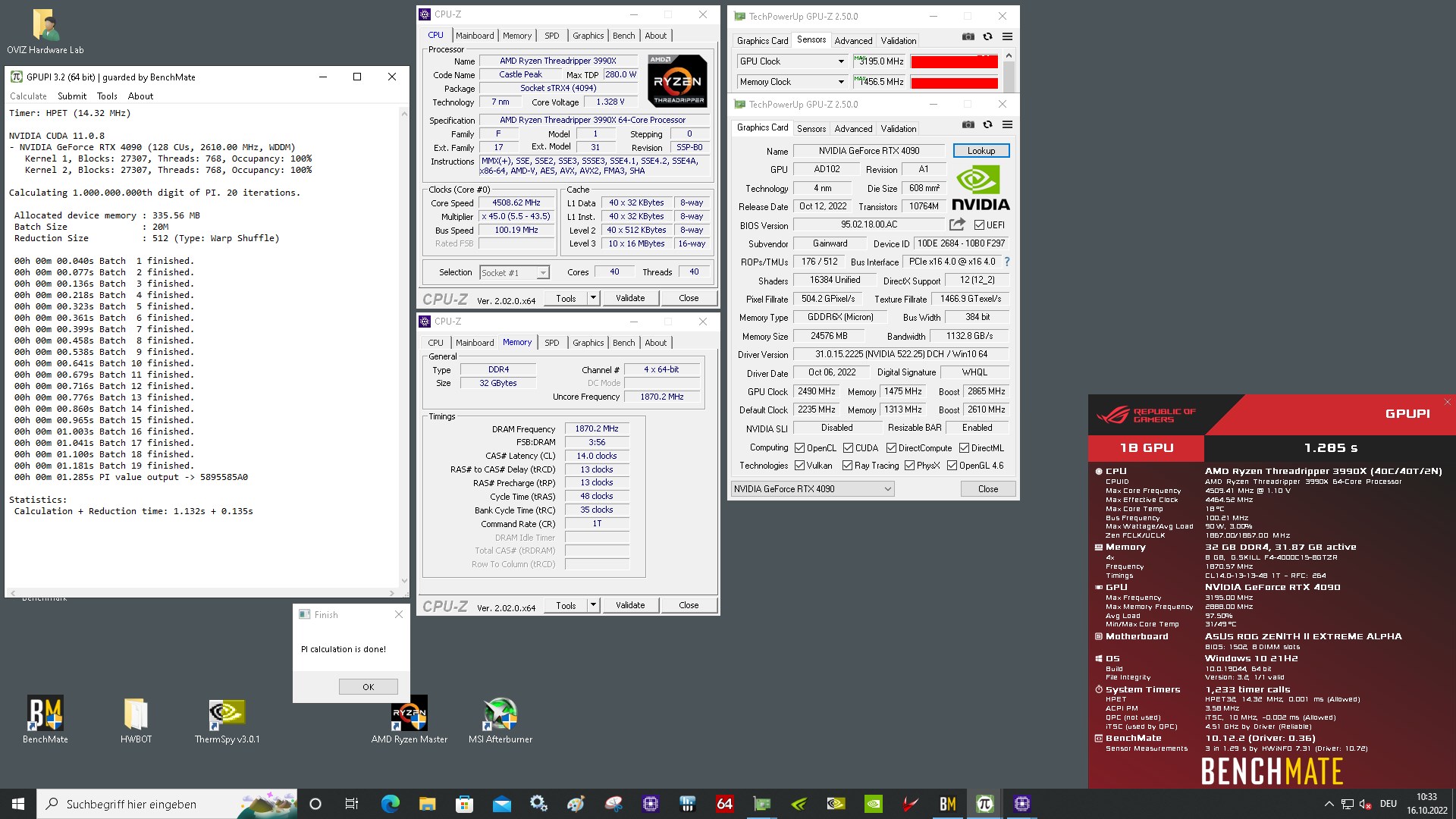Click the red GPU Clock sensor graph

954,61
